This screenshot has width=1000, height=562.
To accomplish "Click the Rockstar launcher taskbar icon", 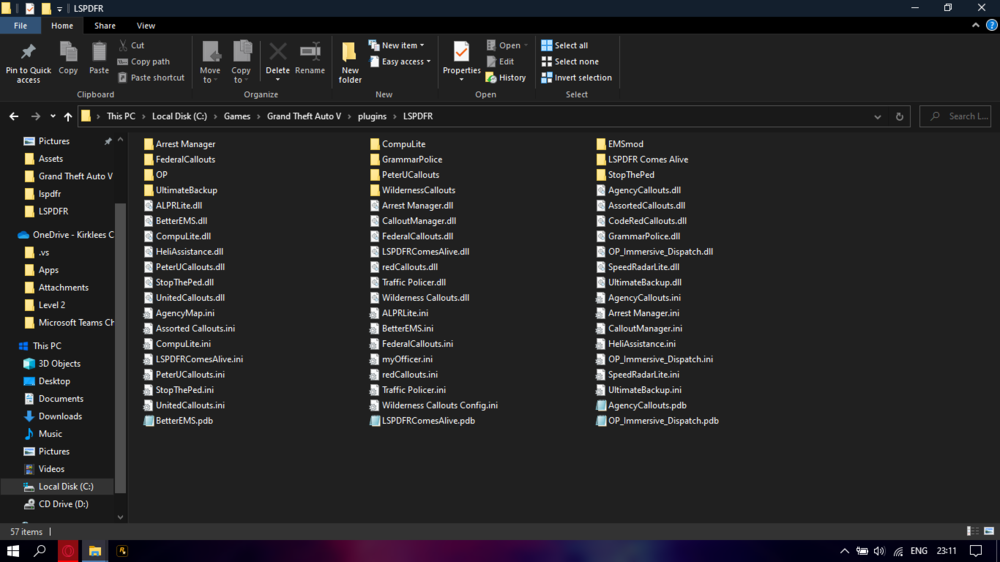I will coord(122,551).
